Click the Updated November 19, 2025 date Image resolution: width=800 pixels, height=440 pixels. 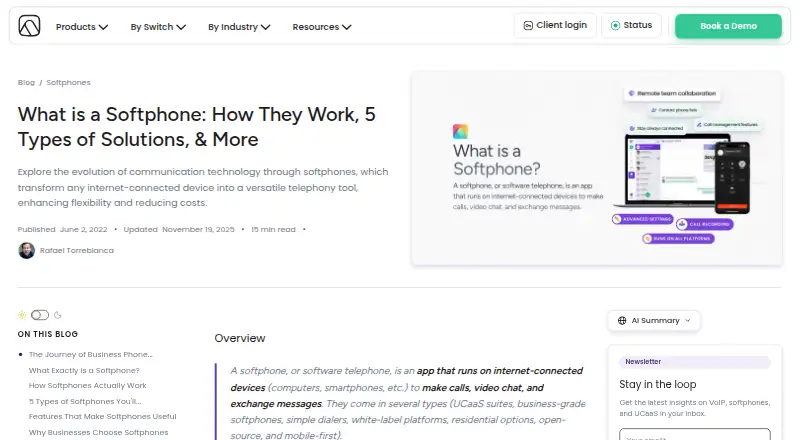[x=179, y=229]
